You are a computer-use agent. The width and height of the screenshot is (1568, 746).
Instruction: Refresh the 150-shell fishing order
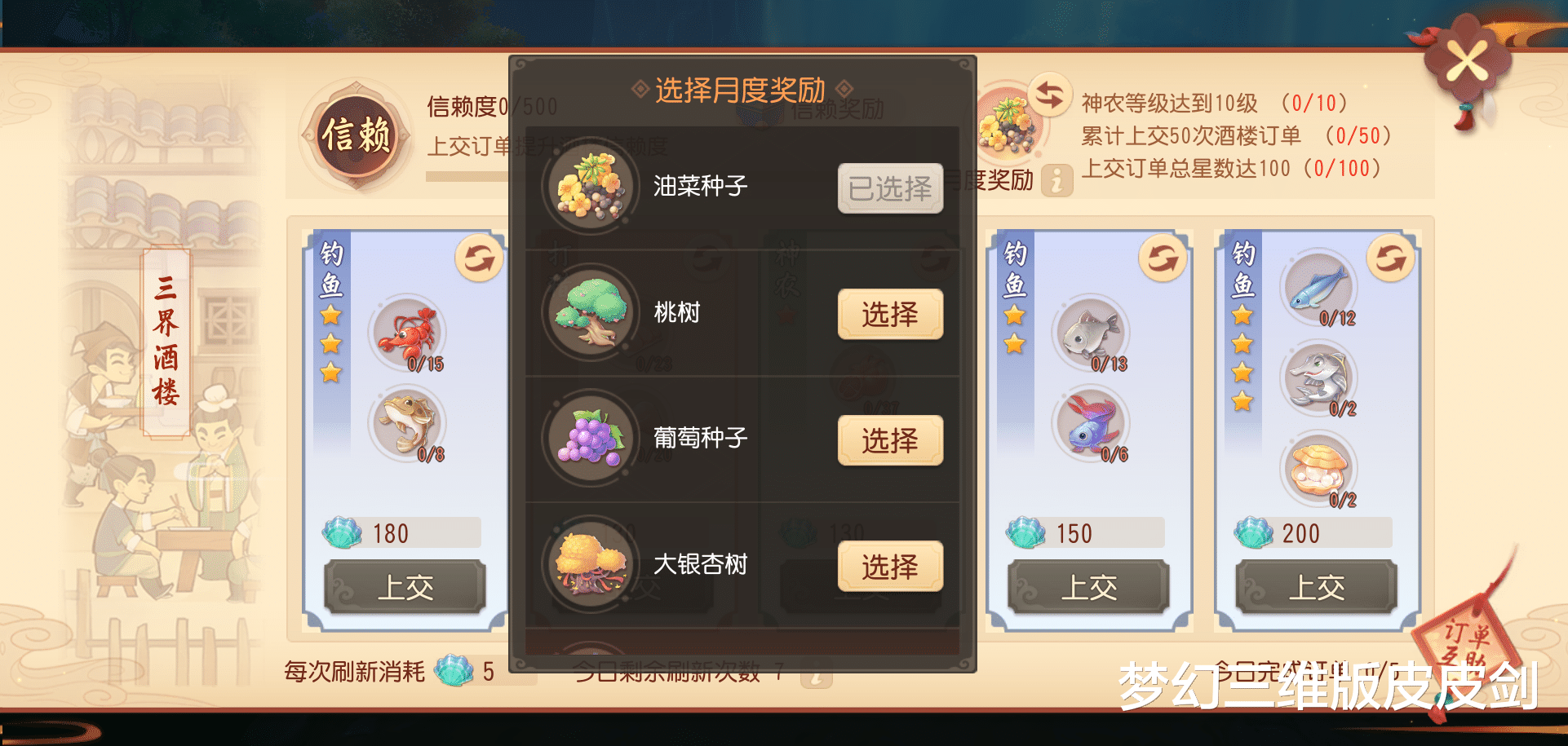(x=1163, y=258)
